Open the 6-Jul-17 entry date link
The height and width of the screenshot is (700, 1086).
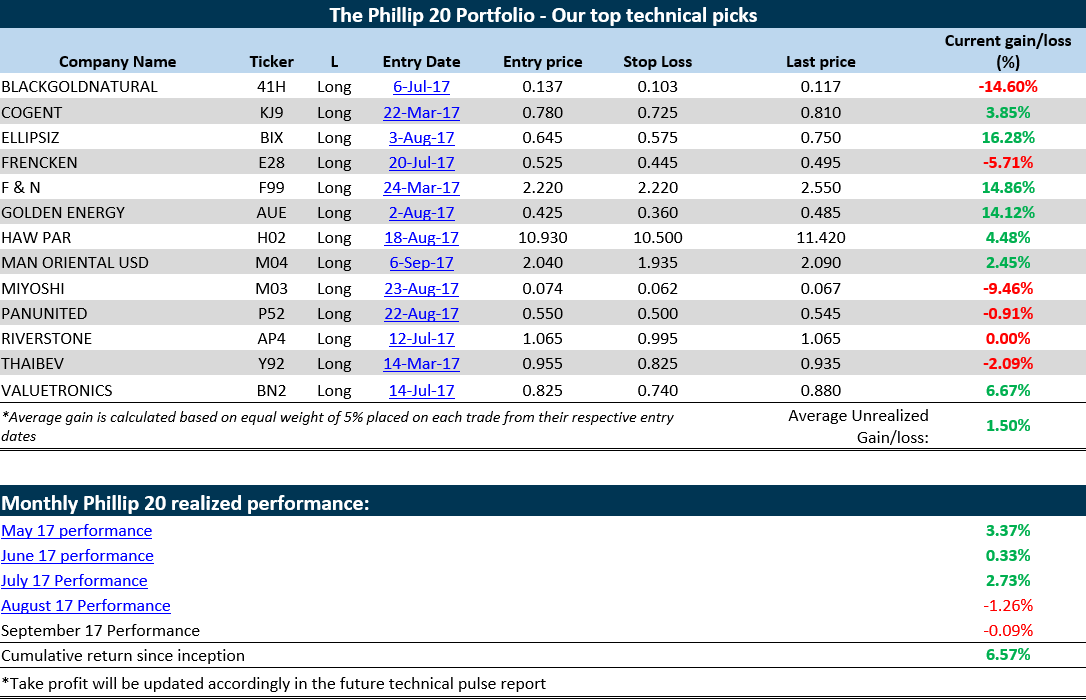tap(421, 87)
